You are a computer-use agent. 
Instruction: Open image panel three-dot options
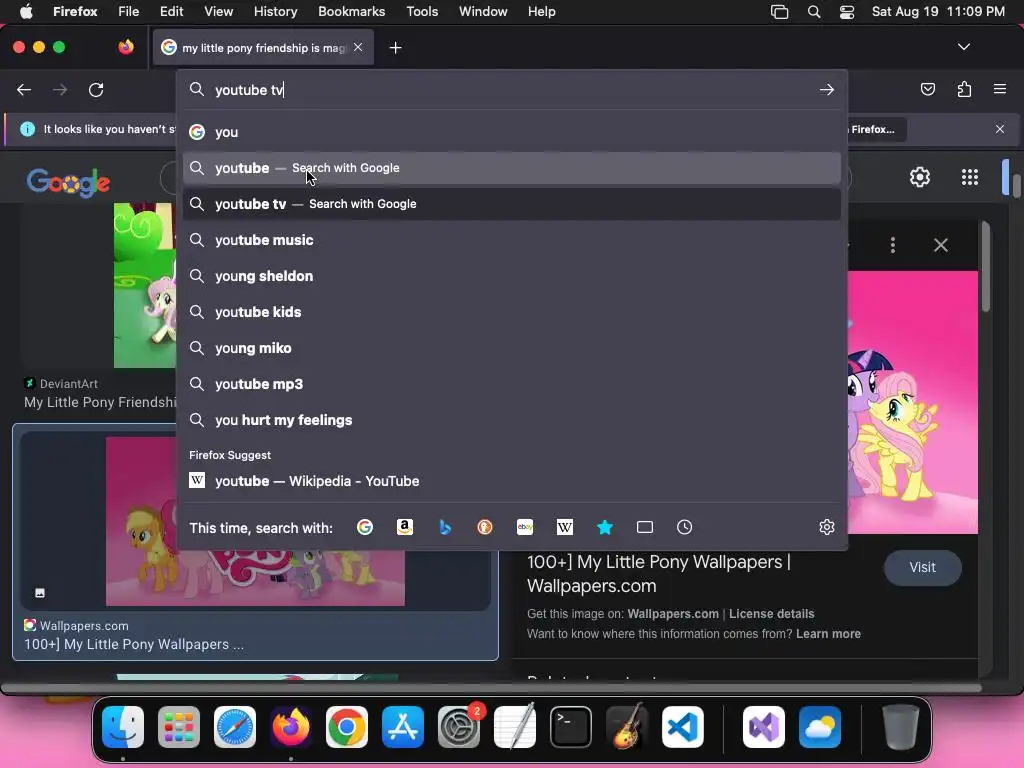pyautogui.click(x=893, y=245)
